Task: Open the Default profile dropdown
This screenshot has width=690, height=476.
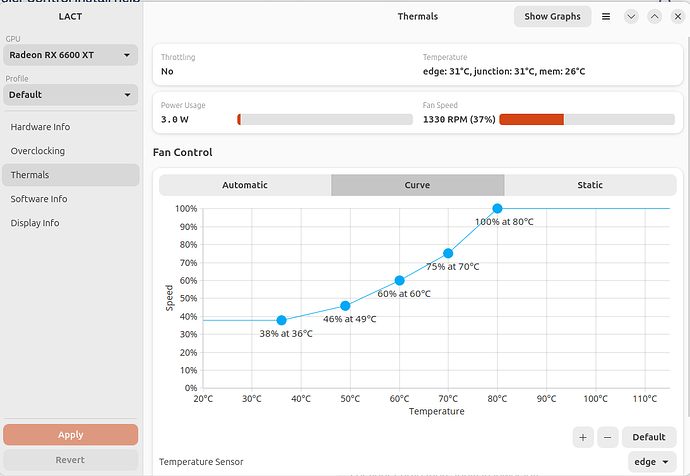Action: (x=70, y=95)
